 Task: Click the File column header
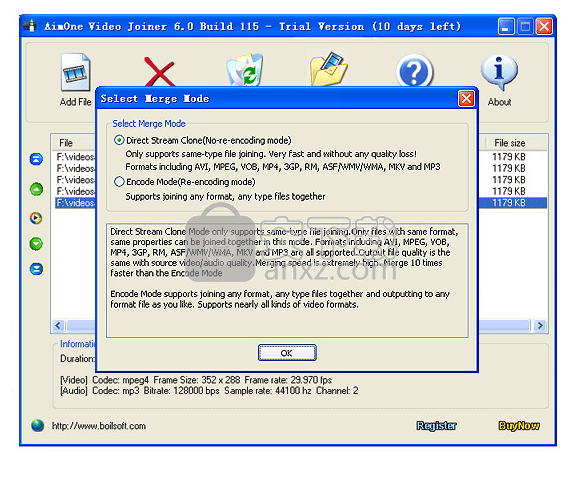click(74, 143)
